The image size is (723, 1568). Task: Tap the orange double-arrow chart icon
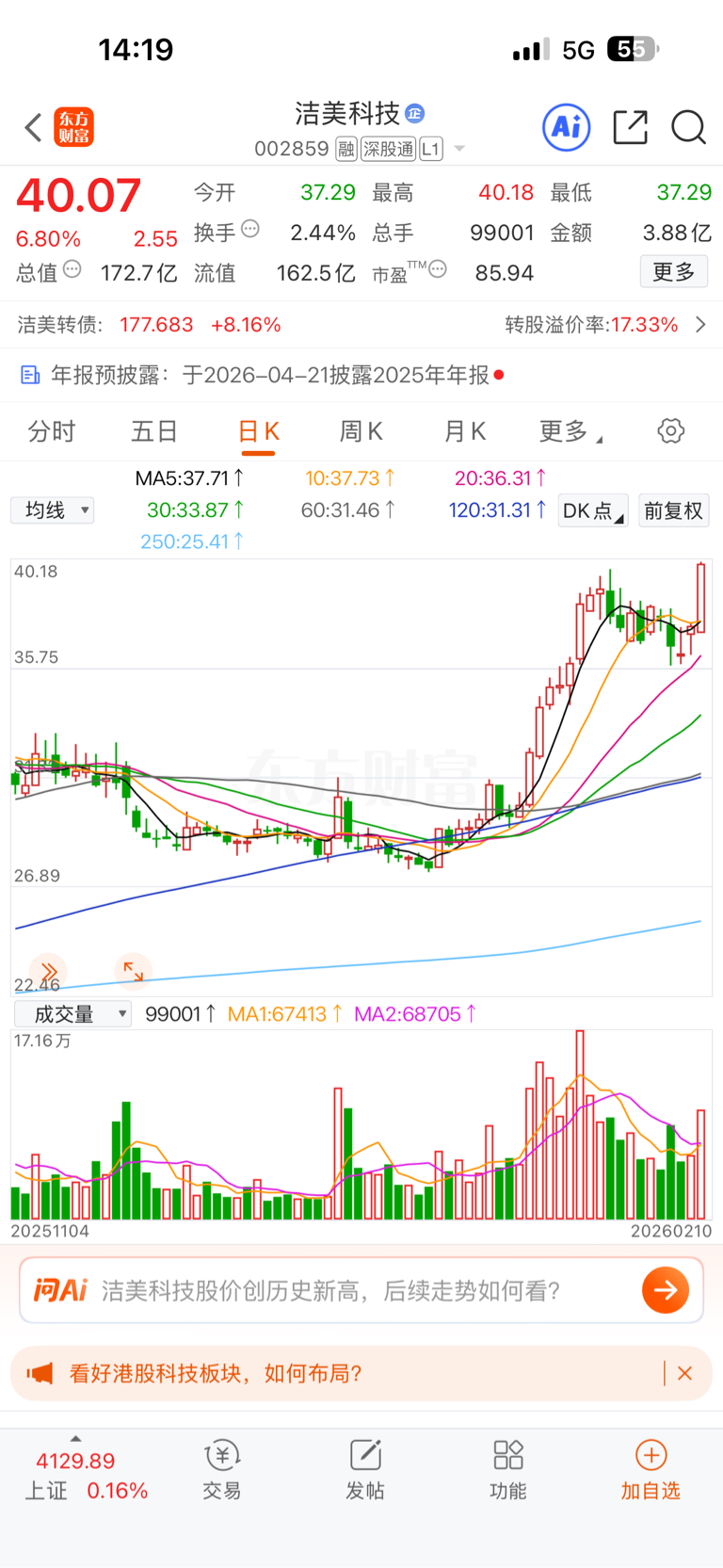pyautogui.click(x=48, y=971)
